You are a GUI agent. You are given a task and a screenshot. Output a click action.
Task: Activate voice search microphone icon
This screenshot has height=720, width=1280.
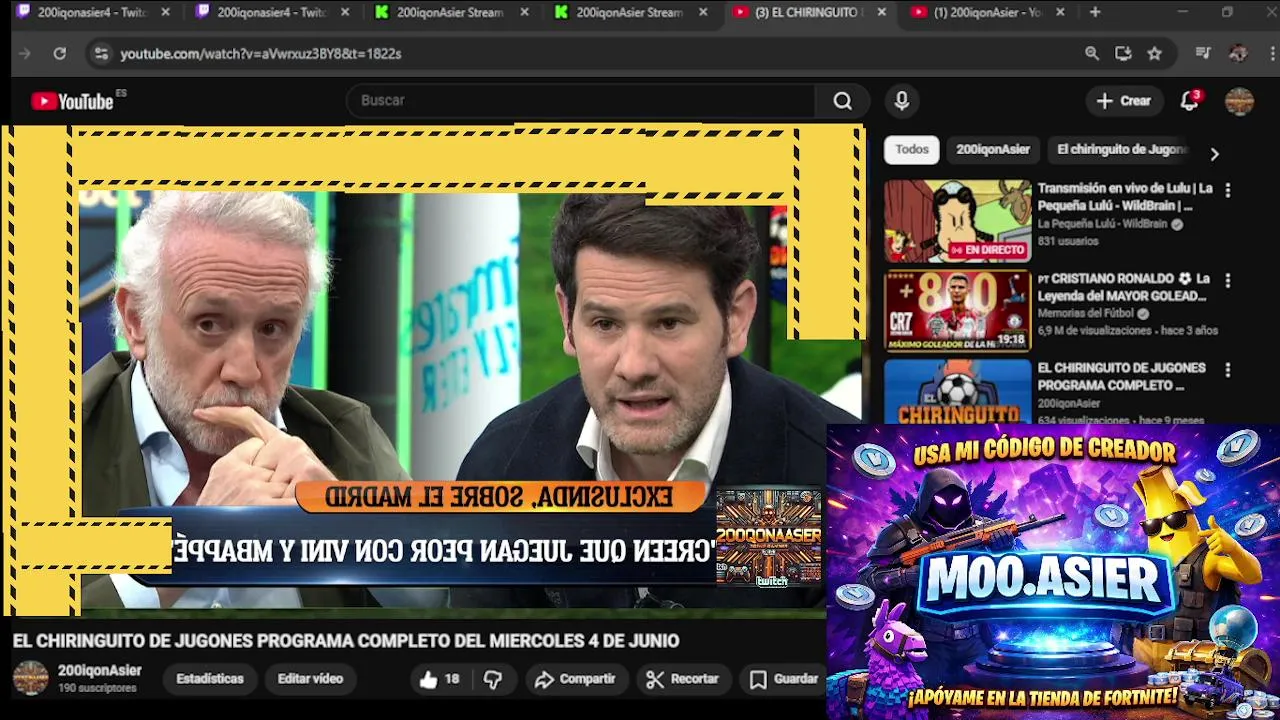pos(901,101)
